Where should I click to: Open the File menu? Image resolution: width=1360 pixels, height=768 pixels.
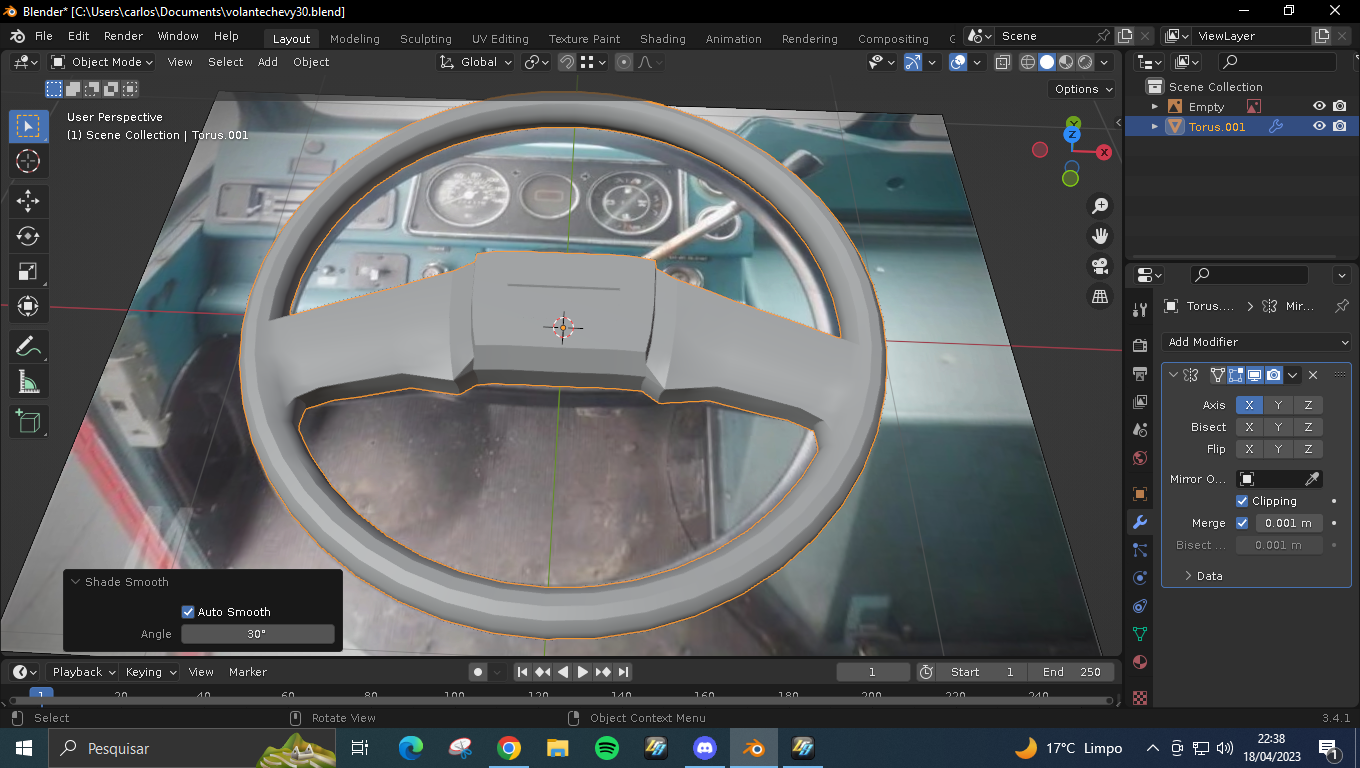pyautogui.click(x=44, y=36)
